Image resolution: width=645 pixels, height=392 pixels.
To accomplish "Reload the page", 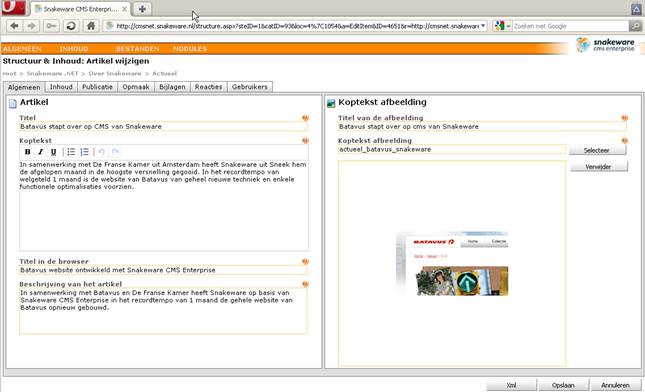I will tap(71, 26).
